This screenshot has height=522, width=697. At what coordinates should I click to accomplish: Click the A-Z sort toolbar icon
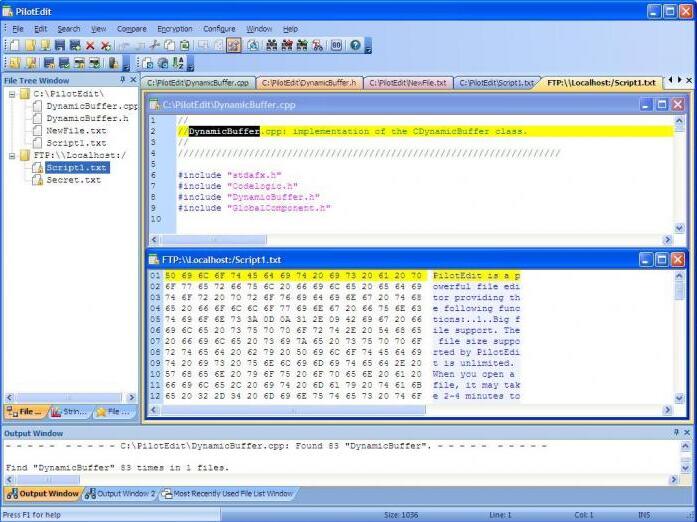coord(178,63)
